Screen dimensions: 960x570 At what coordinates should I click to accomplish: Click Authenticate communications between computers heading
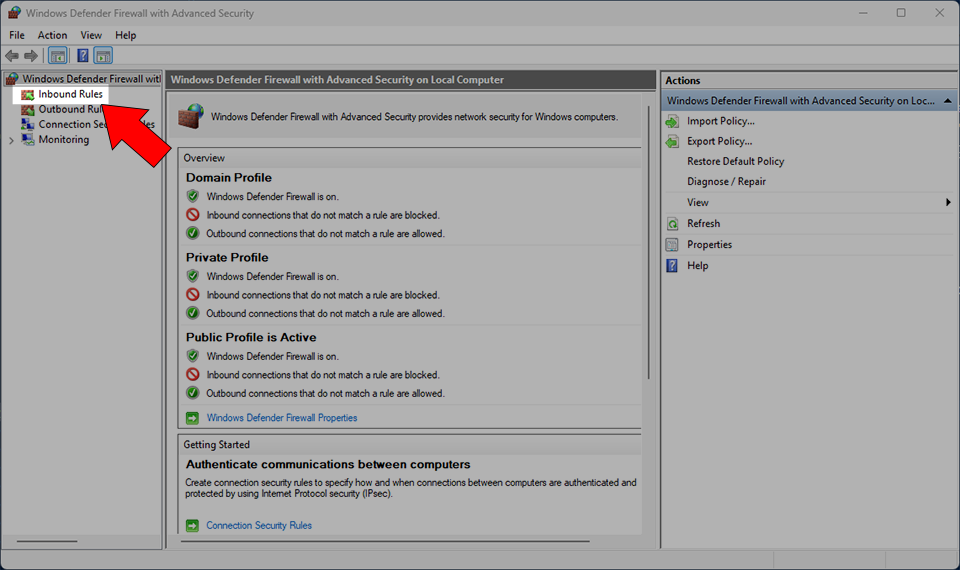328,464
